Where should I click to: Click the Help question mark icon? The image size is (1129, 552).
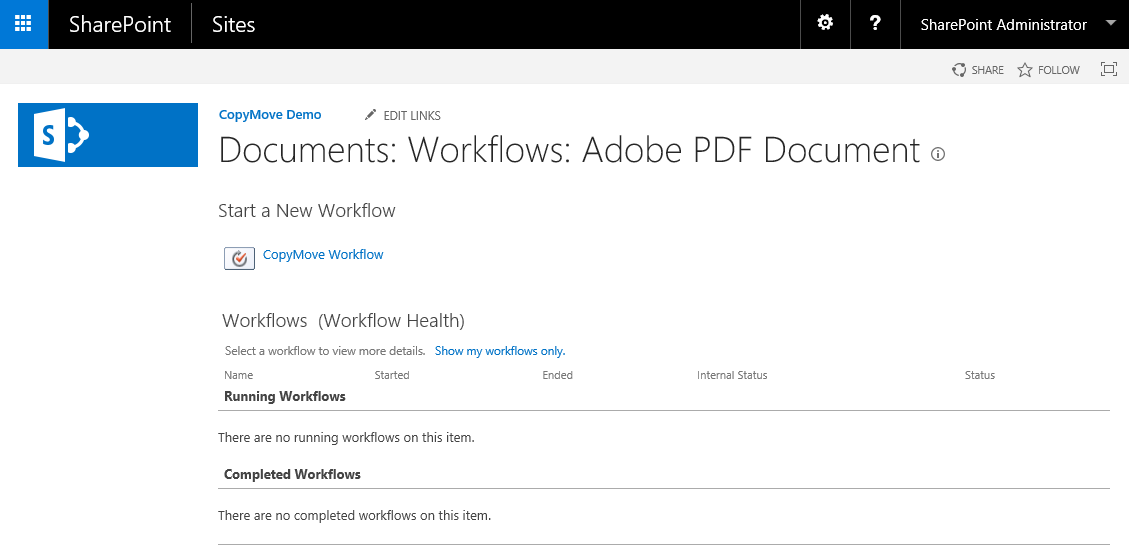tap(875, 24)
